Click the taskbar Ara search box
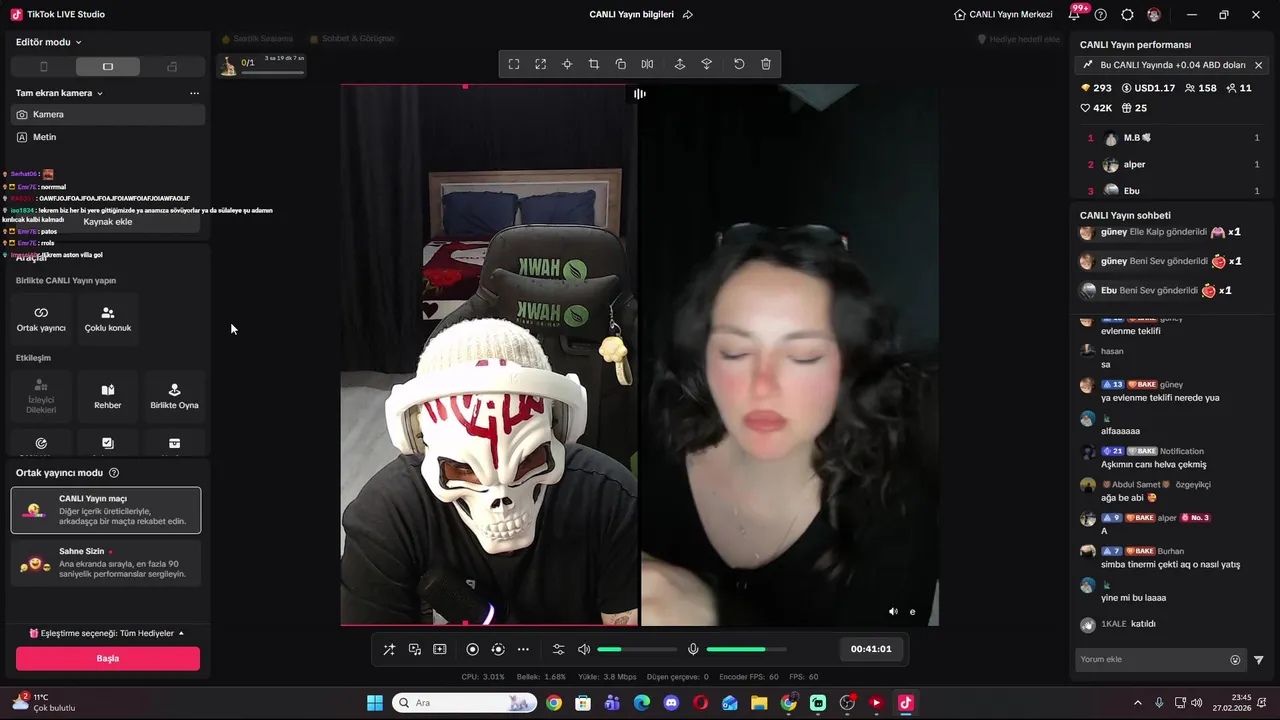Viewport: 1280px width, 720px height. coord(464,703)
